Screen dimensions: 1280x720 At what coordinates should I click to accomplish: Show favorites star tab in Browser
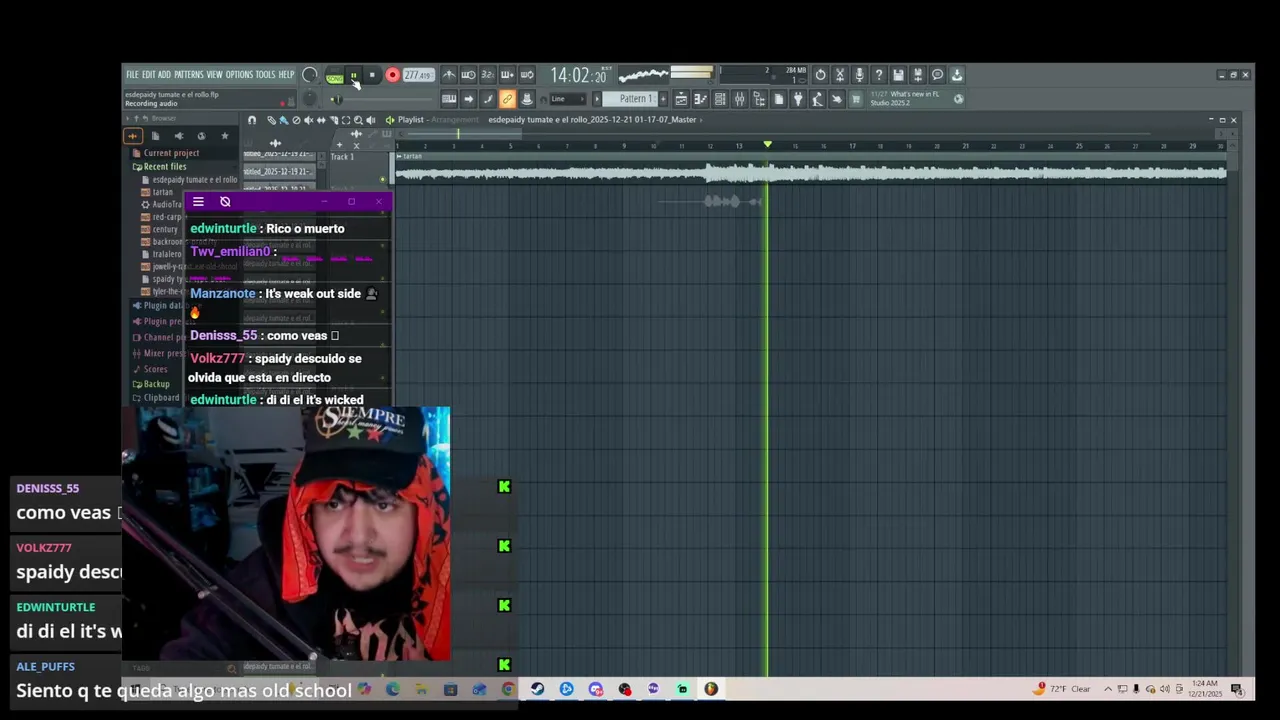pyautogui.click(x=224, y=136)
